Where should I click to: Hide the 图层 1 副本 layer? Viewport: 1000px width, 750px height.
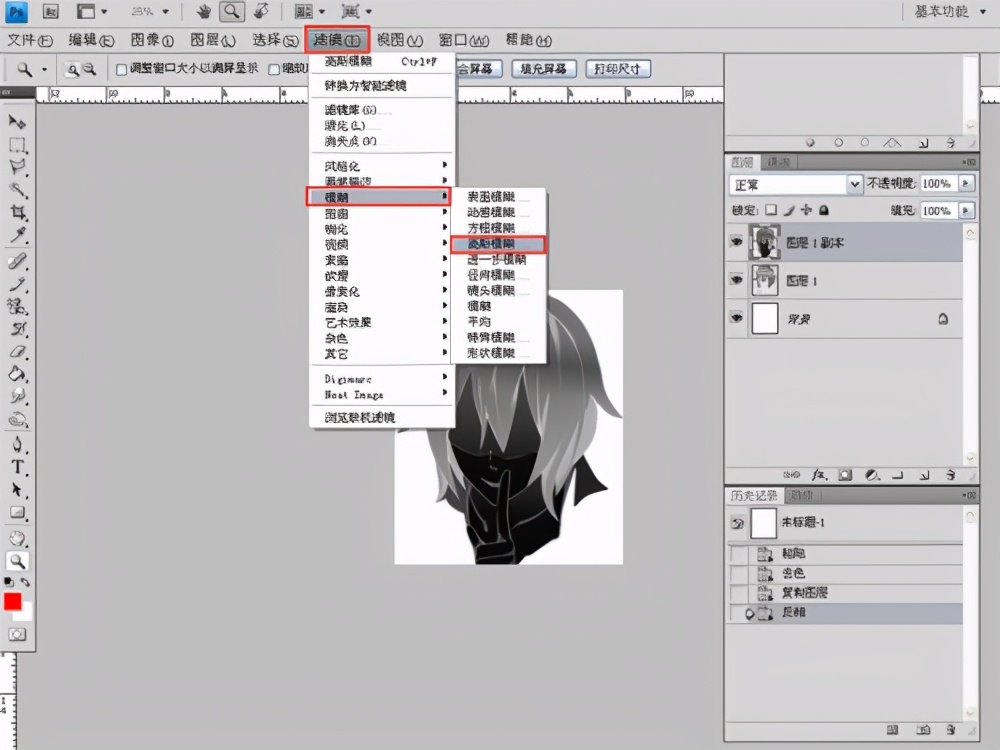point(737,242)
